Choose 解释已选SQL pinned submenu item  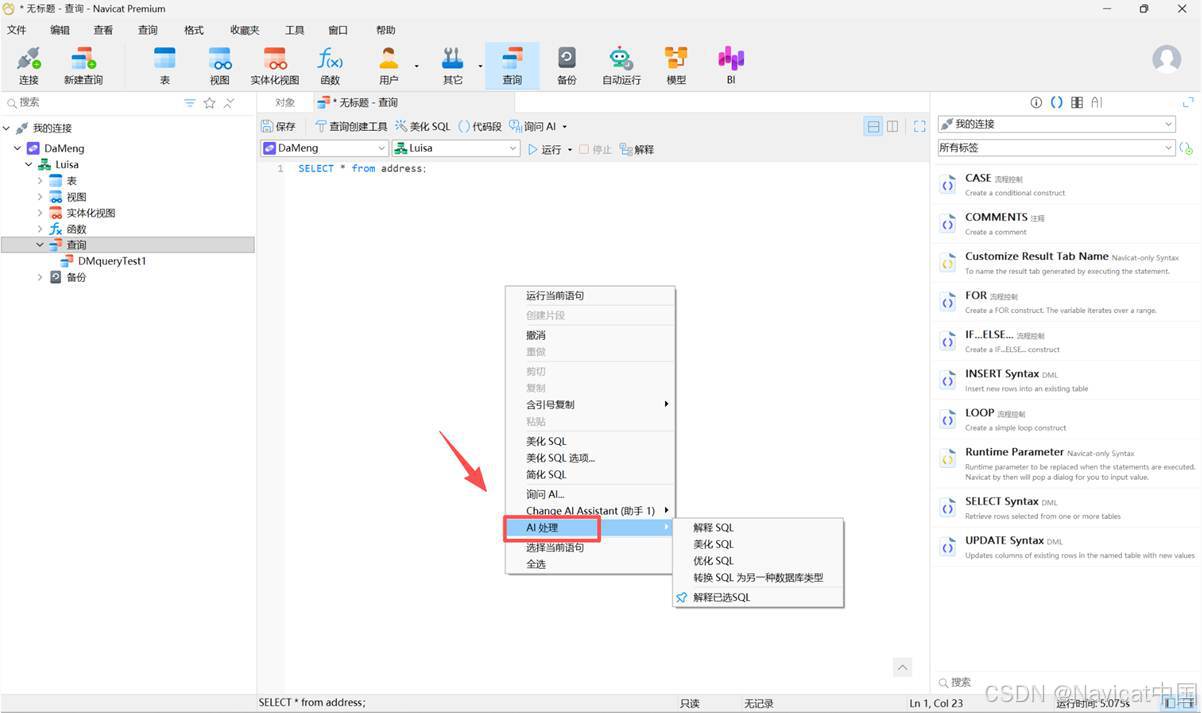click(758, 598)
